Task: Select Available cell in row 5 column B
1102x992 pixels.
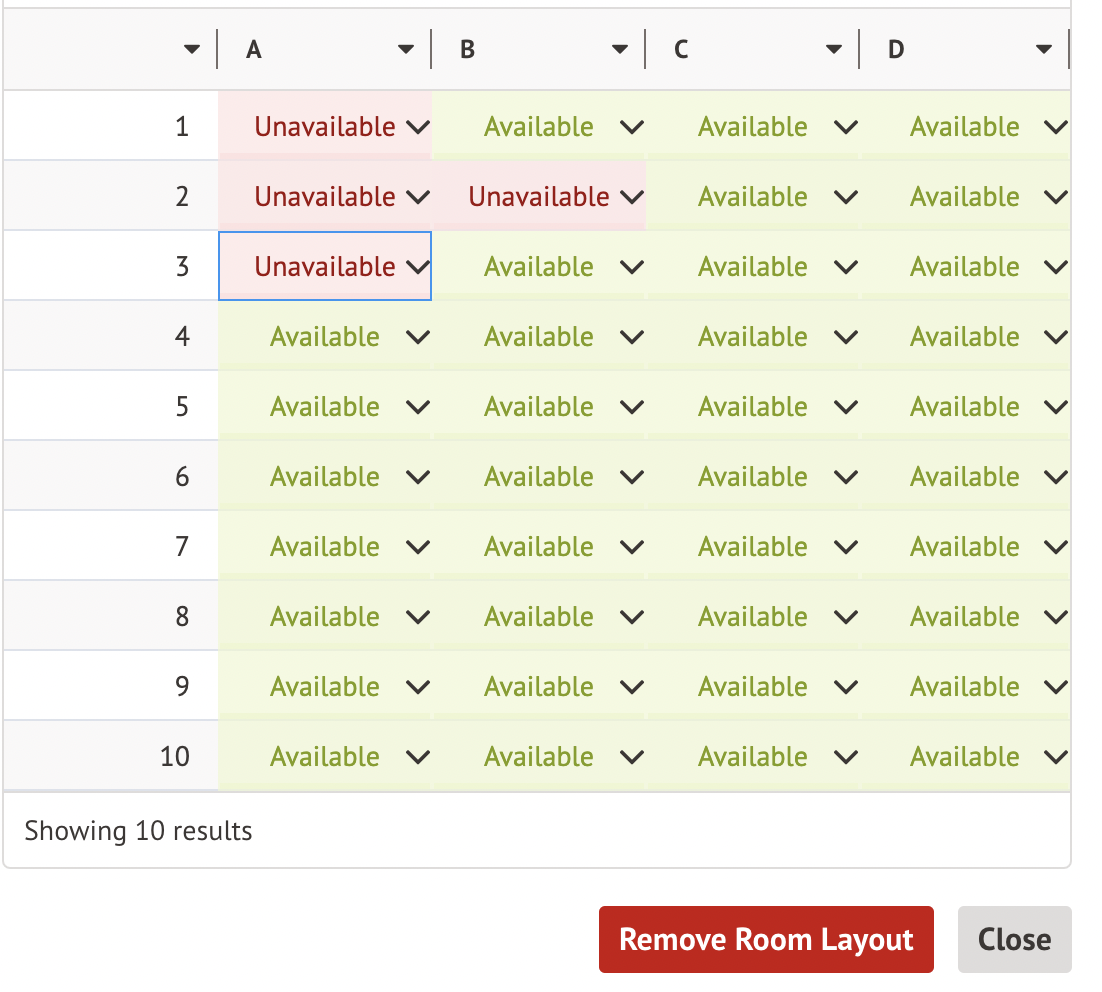Action: pyautogui.click(x=538, y=407)
